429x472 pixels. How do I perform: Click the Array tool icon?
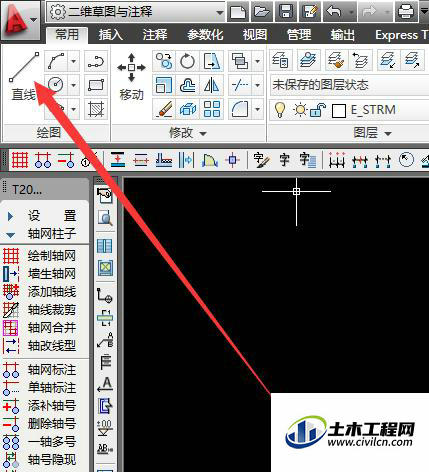212,109
